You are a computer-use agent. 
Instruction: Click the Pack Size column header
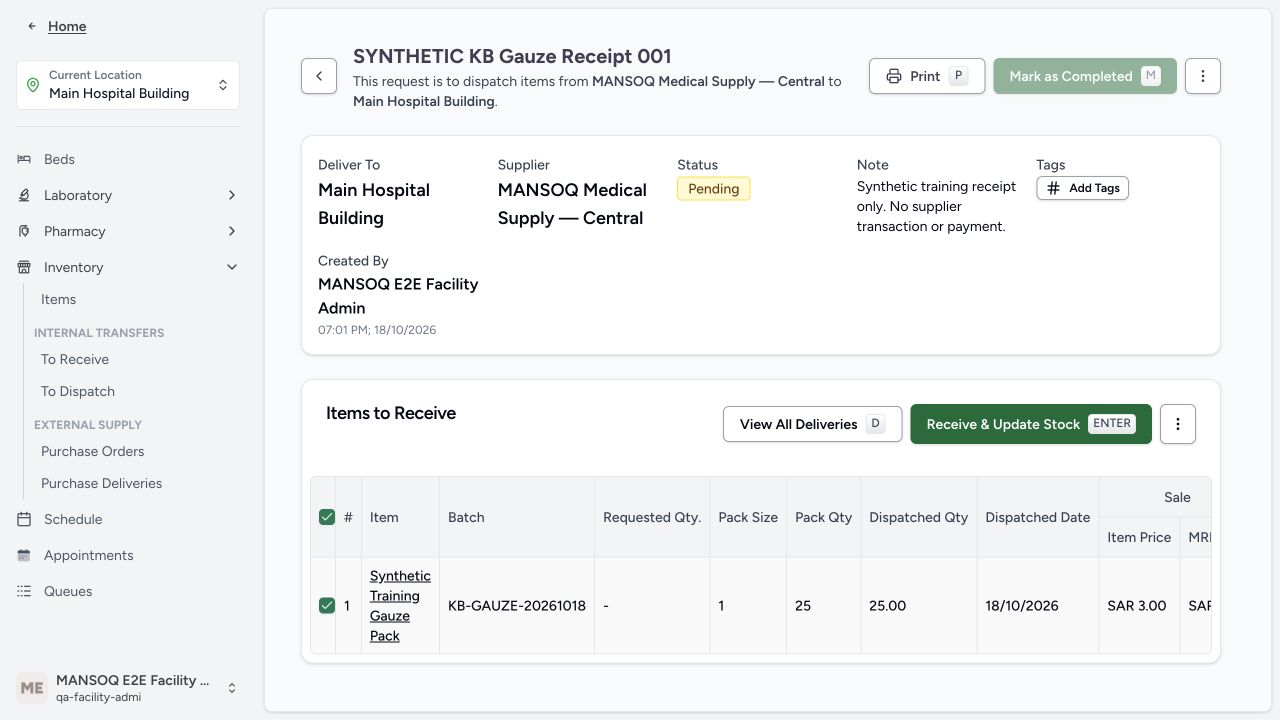tap(748, 517)
